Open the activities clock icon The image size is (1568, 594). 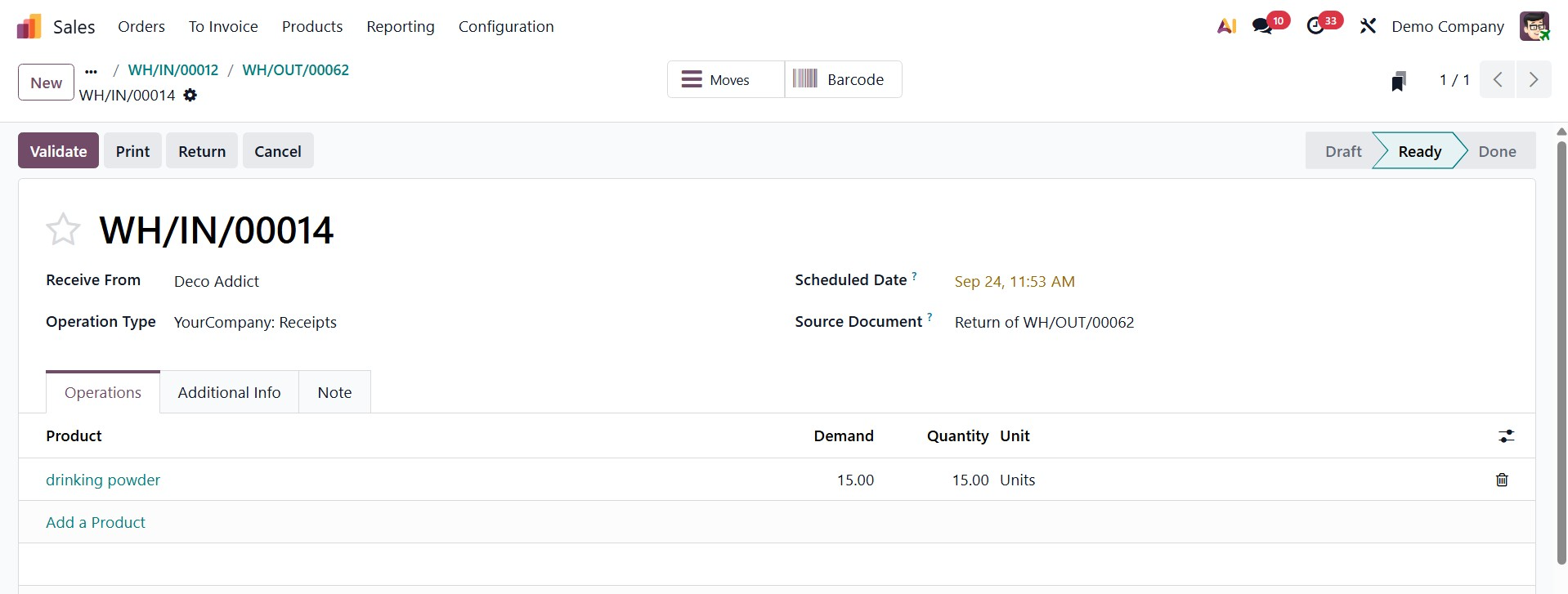pos(1315,26)
